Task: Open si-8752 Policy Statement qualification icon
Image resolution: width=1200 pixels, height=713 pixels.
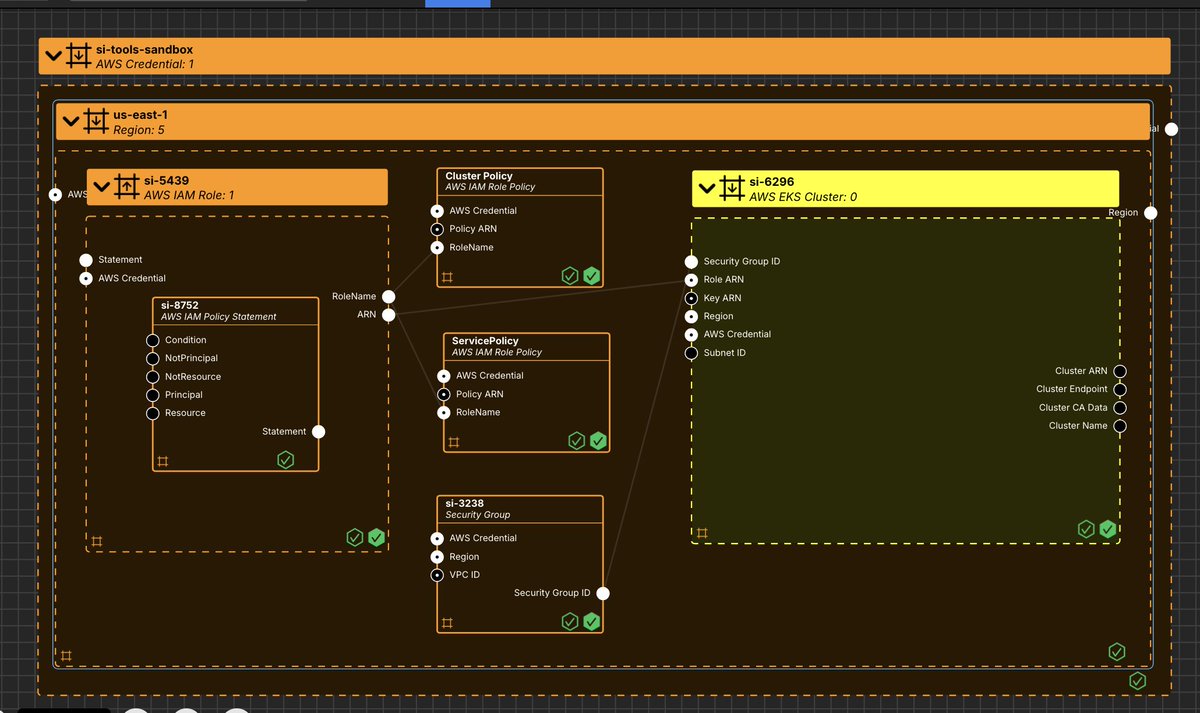Action: click(x=285, y=460)
